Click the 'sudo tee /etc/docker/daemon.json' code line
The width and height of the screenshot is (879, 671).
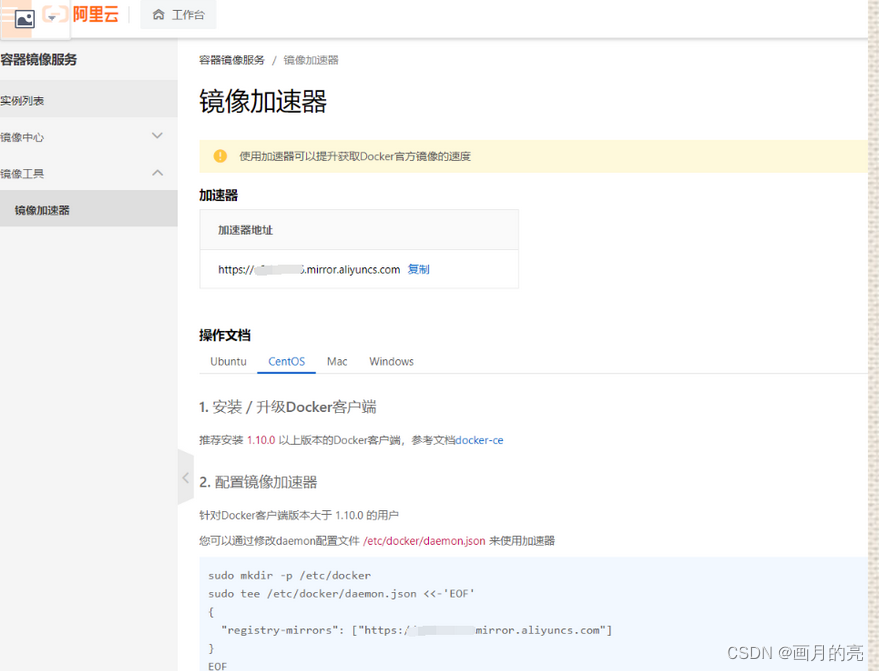point(341,594)
